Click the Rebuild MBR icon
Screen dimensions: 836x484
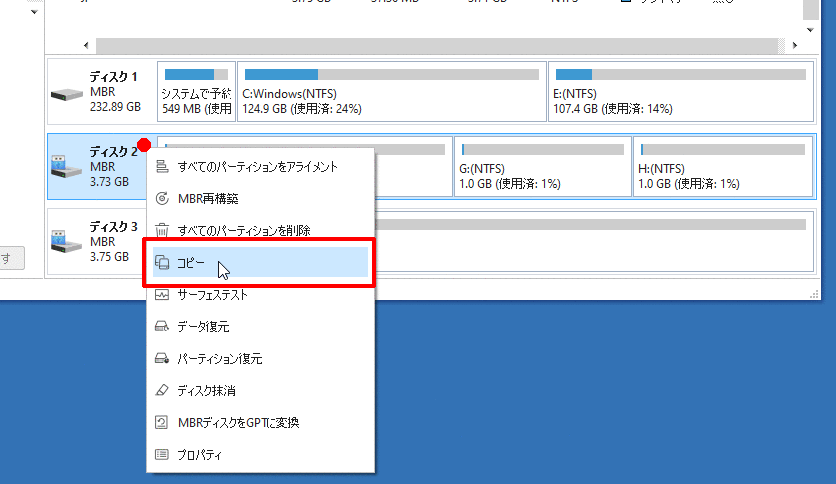pyautogui.click(x=162, y=199)
